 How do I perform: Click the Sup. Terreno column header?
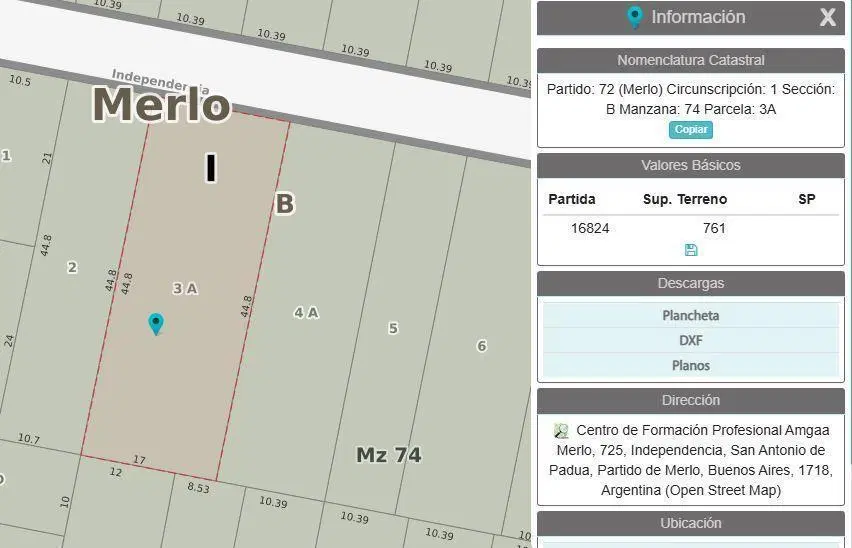pos(685,199)
